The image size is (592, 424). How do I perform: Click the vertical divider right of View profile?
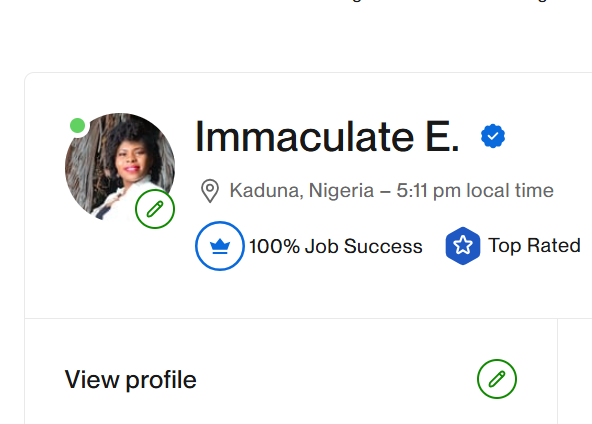(557, 371)
